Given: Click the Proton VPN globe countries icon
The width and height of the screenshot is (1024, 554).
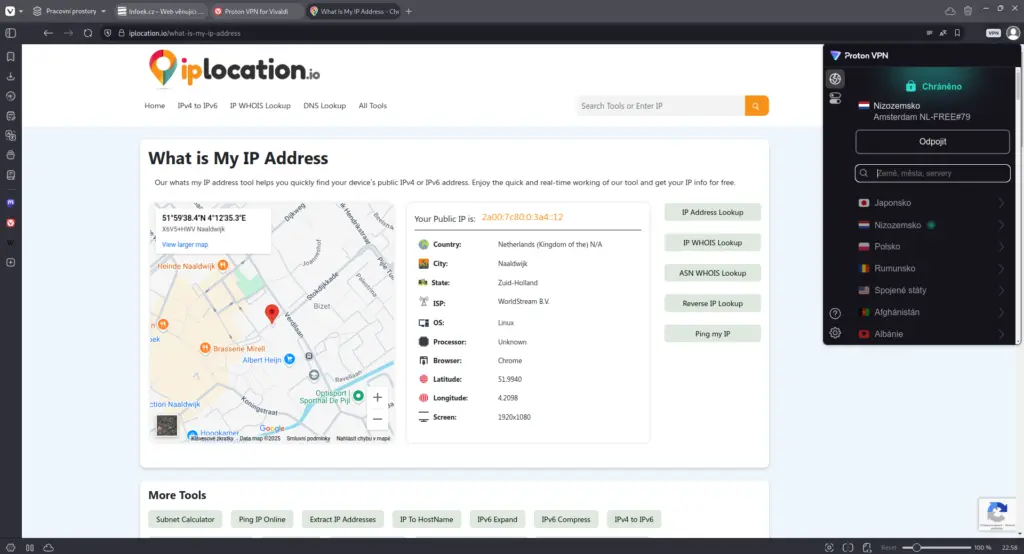Looking at the screenshot, I should (x=836, y=79).
